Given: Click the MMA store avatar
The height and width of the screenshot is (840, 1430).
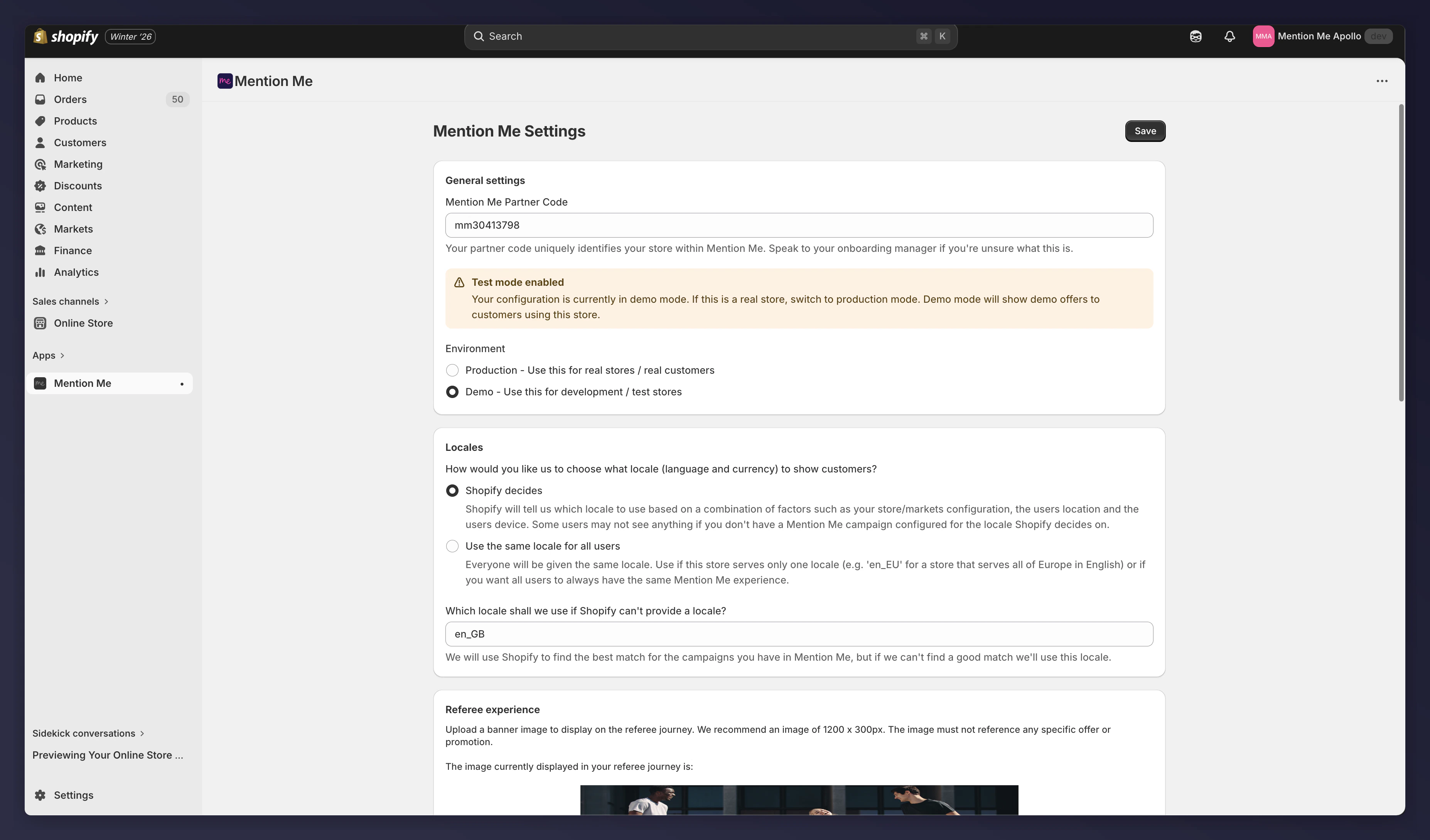Looking at the screenshot, I should tap(1263, 36).
